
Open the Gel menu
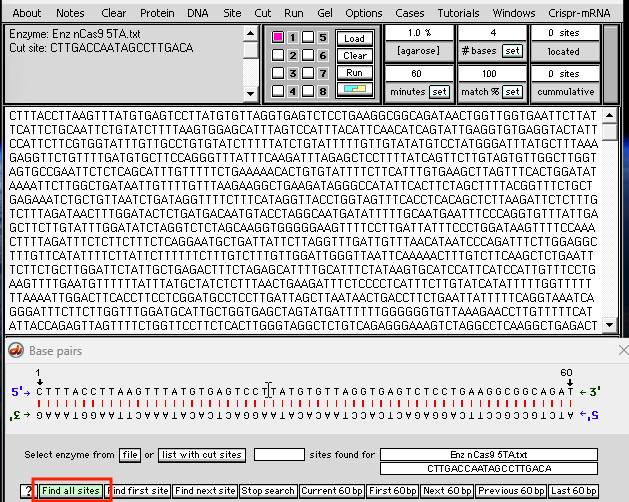point(325,13)
